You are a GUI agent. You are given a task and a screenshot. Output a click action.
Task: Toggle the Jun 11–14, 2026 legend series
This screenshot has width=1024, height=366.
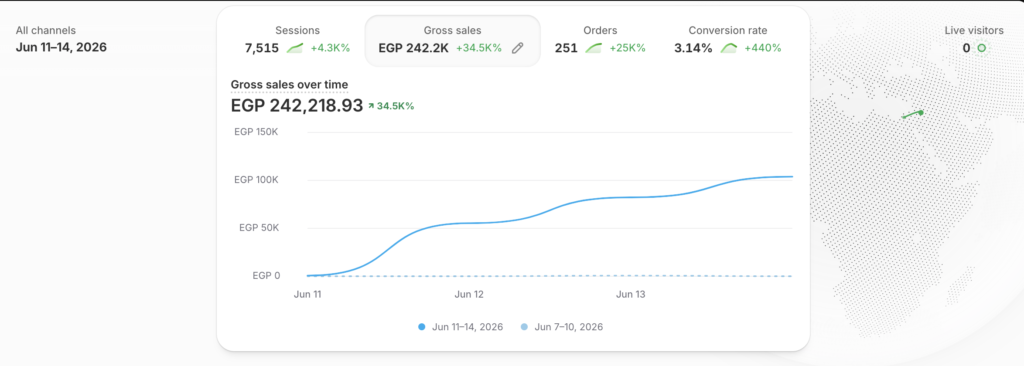click(460, 327)
